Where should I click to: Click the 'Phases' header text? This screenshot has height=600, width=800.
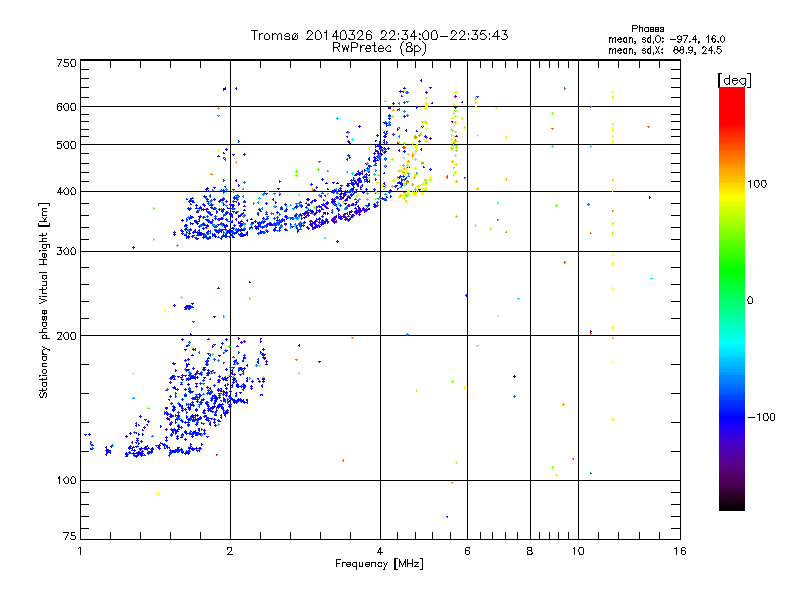click(647, 29)
